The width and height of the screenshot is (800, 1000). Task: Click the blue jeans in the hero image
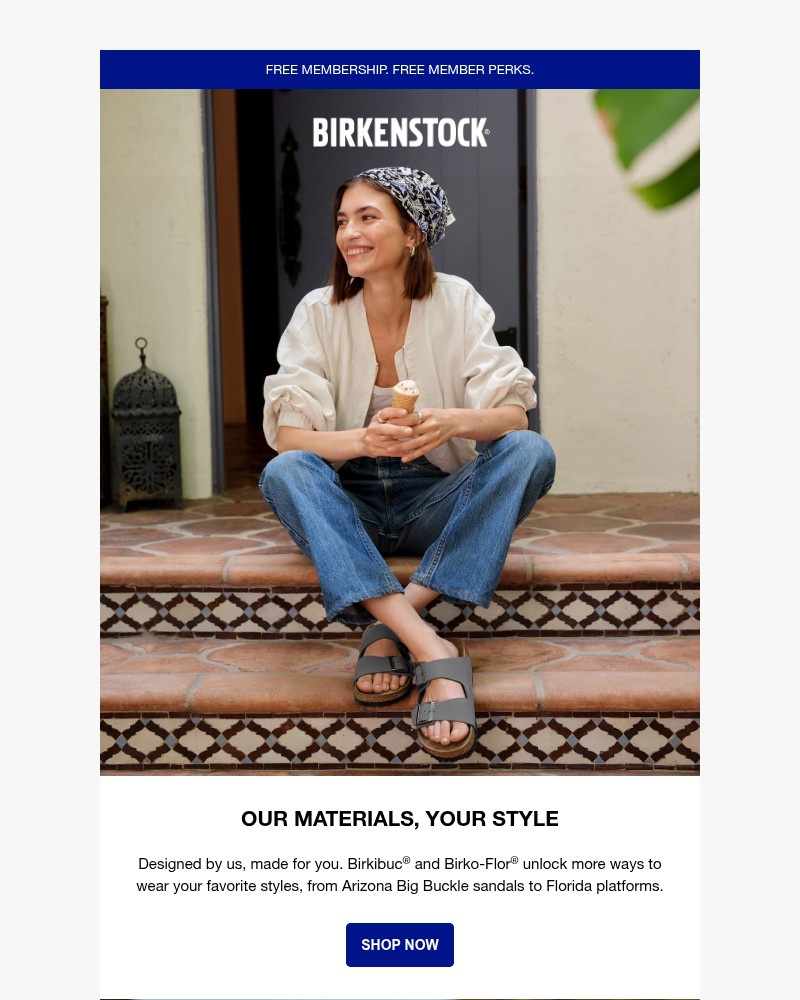coord(408,517)
